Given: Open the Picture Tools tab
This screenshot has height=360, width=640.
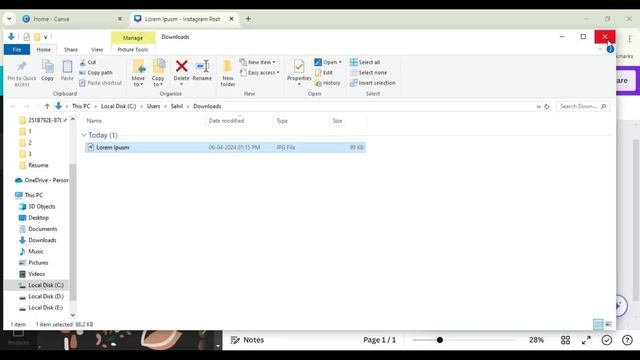Looking at the screenshot, I should [133, 49].
